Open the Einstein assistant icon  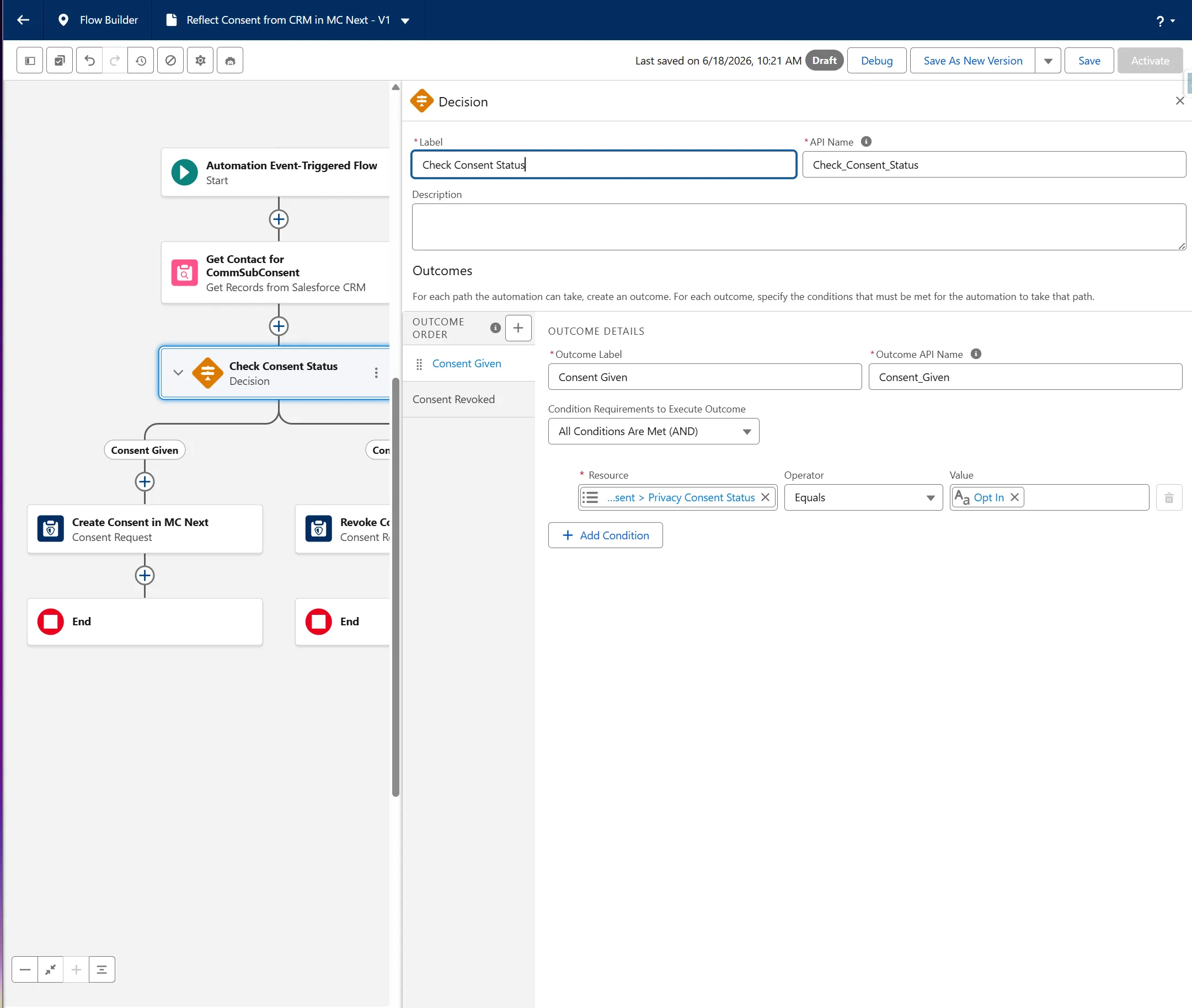230,61
